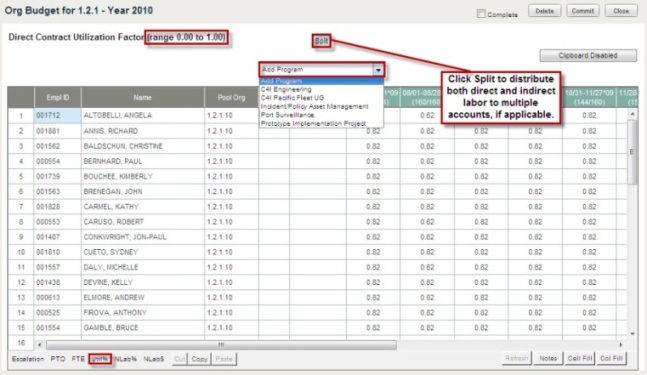Click the horizontal scrollbar right arrow
Screen dimensions: 647x375
coord(621,344)
